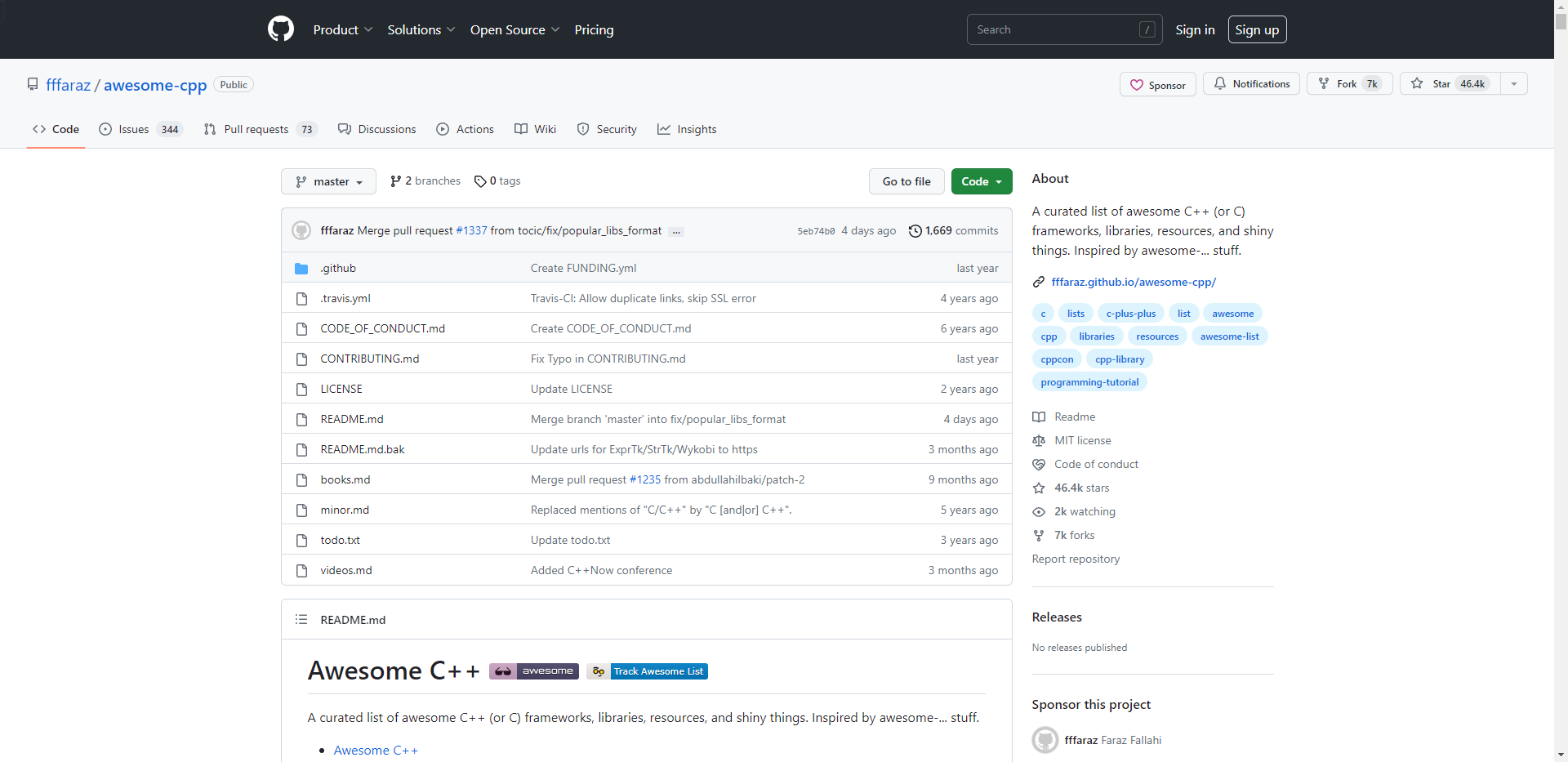Open the Code tab
Image resolution: width=1568 pixels, height=762 pixels.
coord(56,129)
